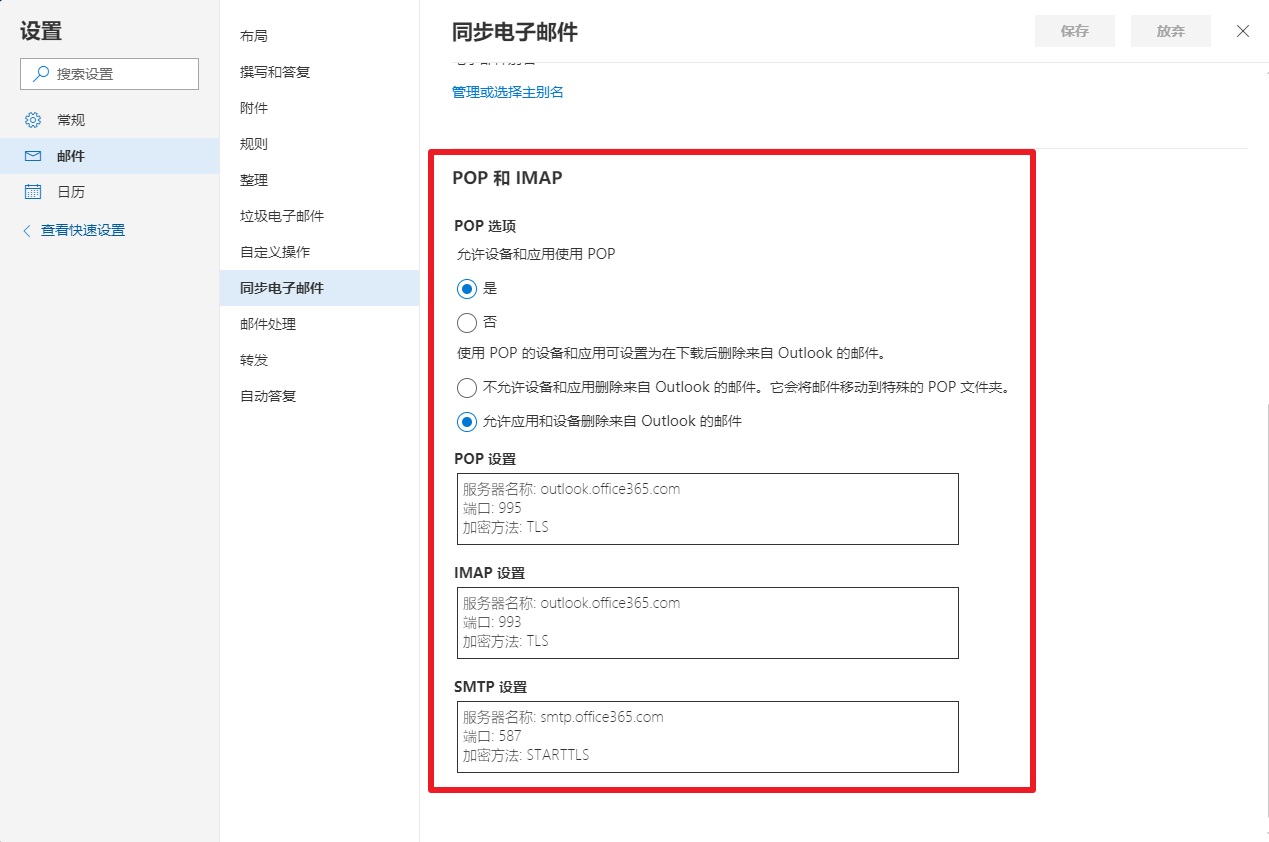Click the text 服务器名称: smtp.office365.com
1269x842 pixels.
tap(563, 717)
